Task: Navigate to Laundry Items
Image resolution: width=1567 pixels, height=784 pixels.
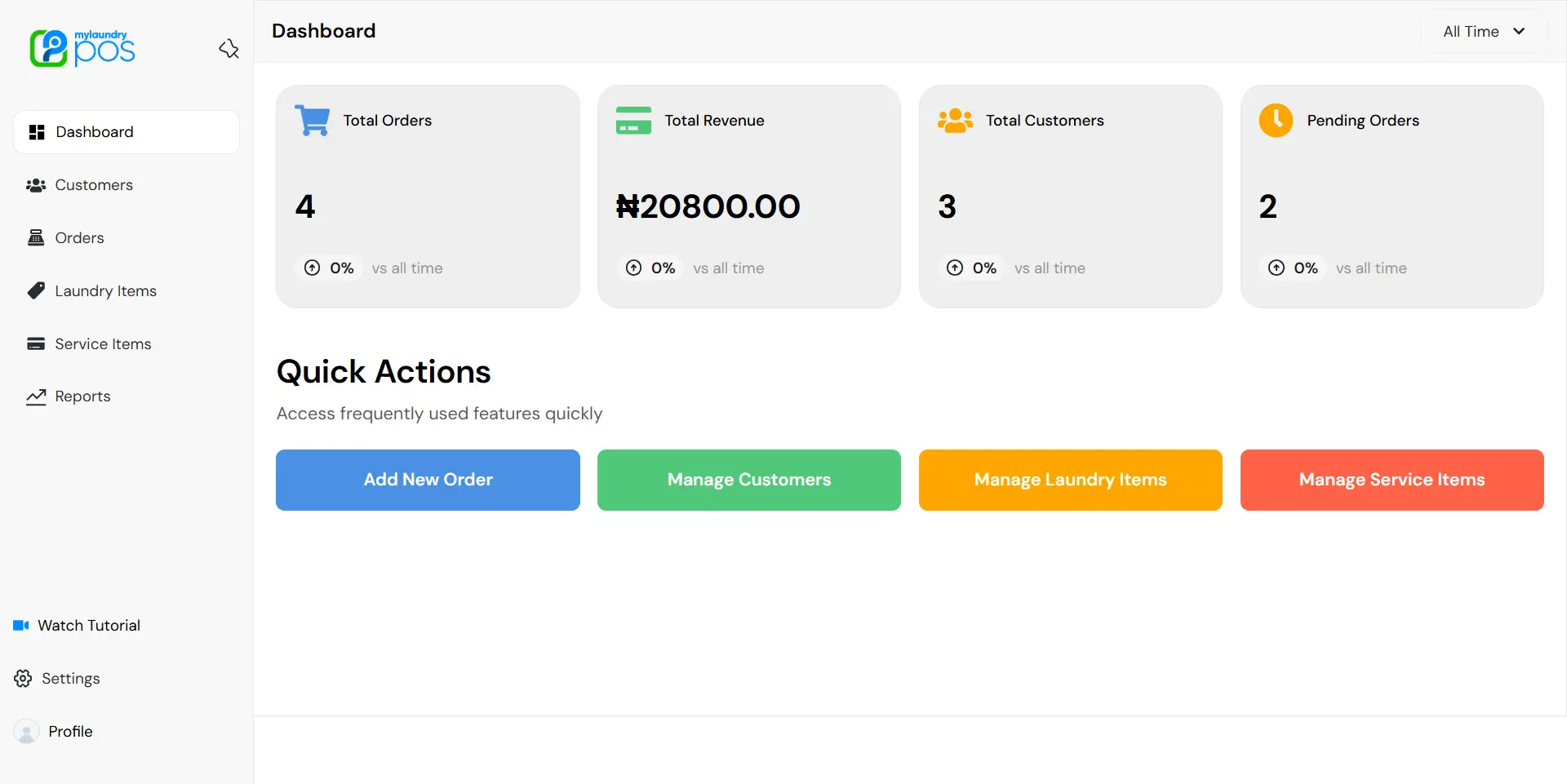Action: [x=105, y=291]
